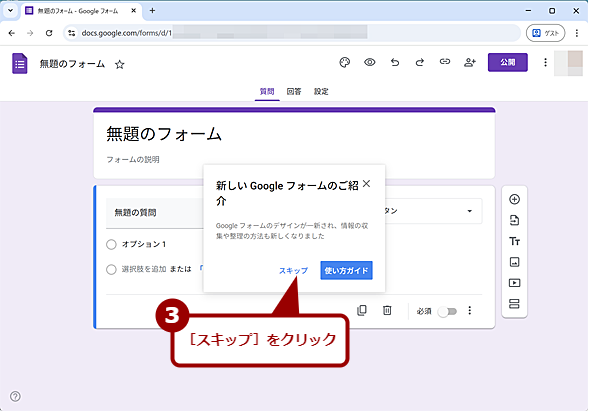Add collaborators to the form
Image resolution: width=589 pixels, height=412 pixels.
click(470, 62)
